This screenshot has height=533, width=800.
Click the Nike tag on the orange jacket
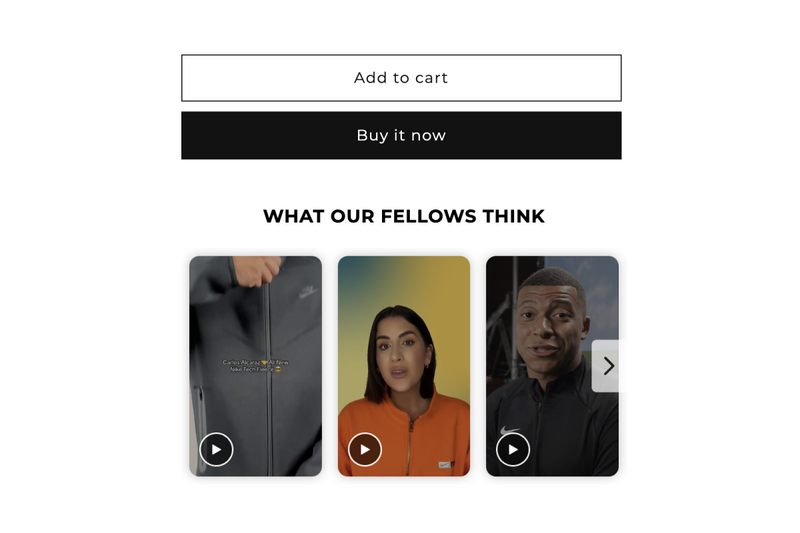coord(446,465)
